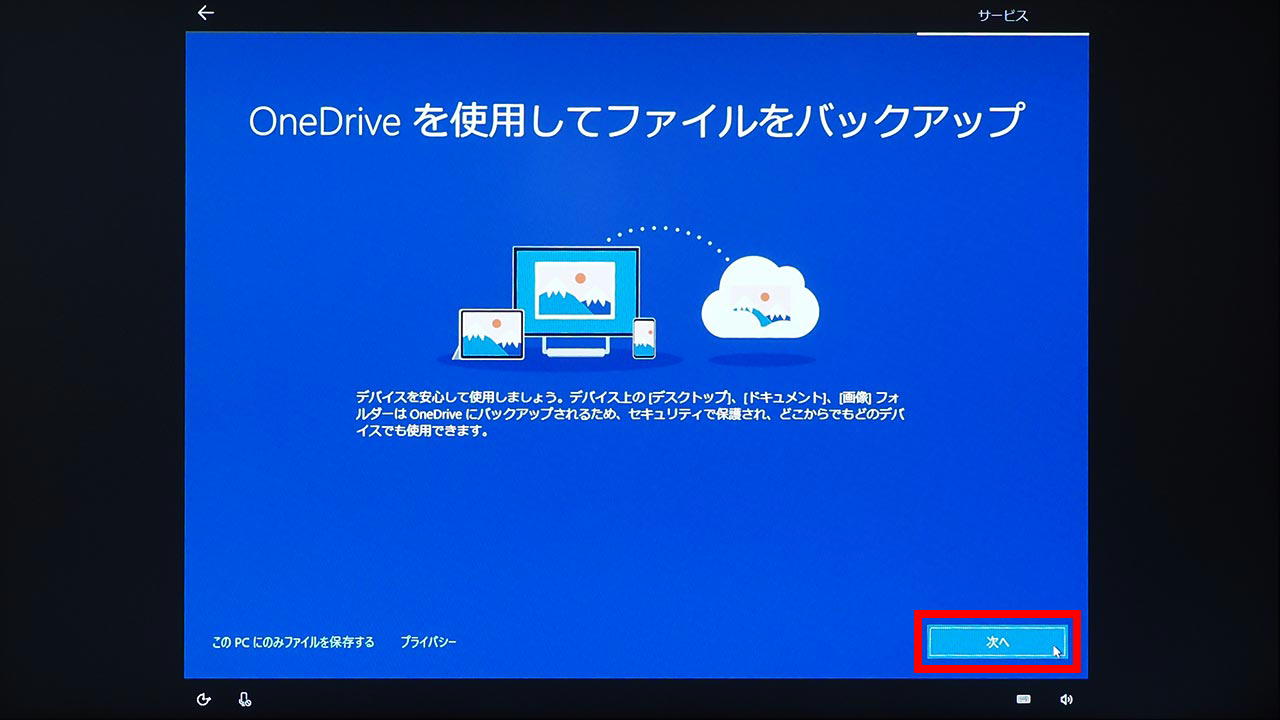Click the desktop monitor illustration
Image resolution: width=1280 pixels, height=720 pixels.
(x=576, y=300)
